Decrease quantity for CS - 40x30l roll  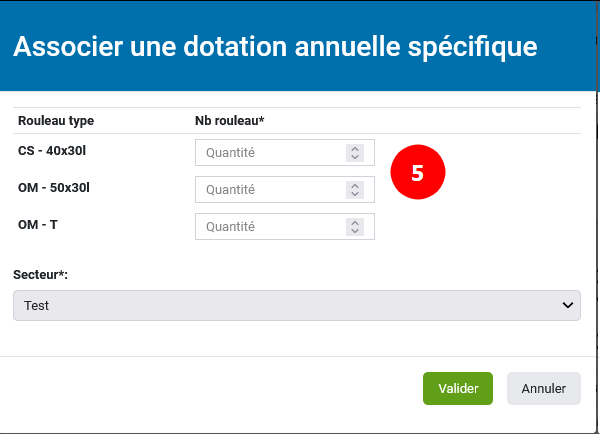pos(354,157)
